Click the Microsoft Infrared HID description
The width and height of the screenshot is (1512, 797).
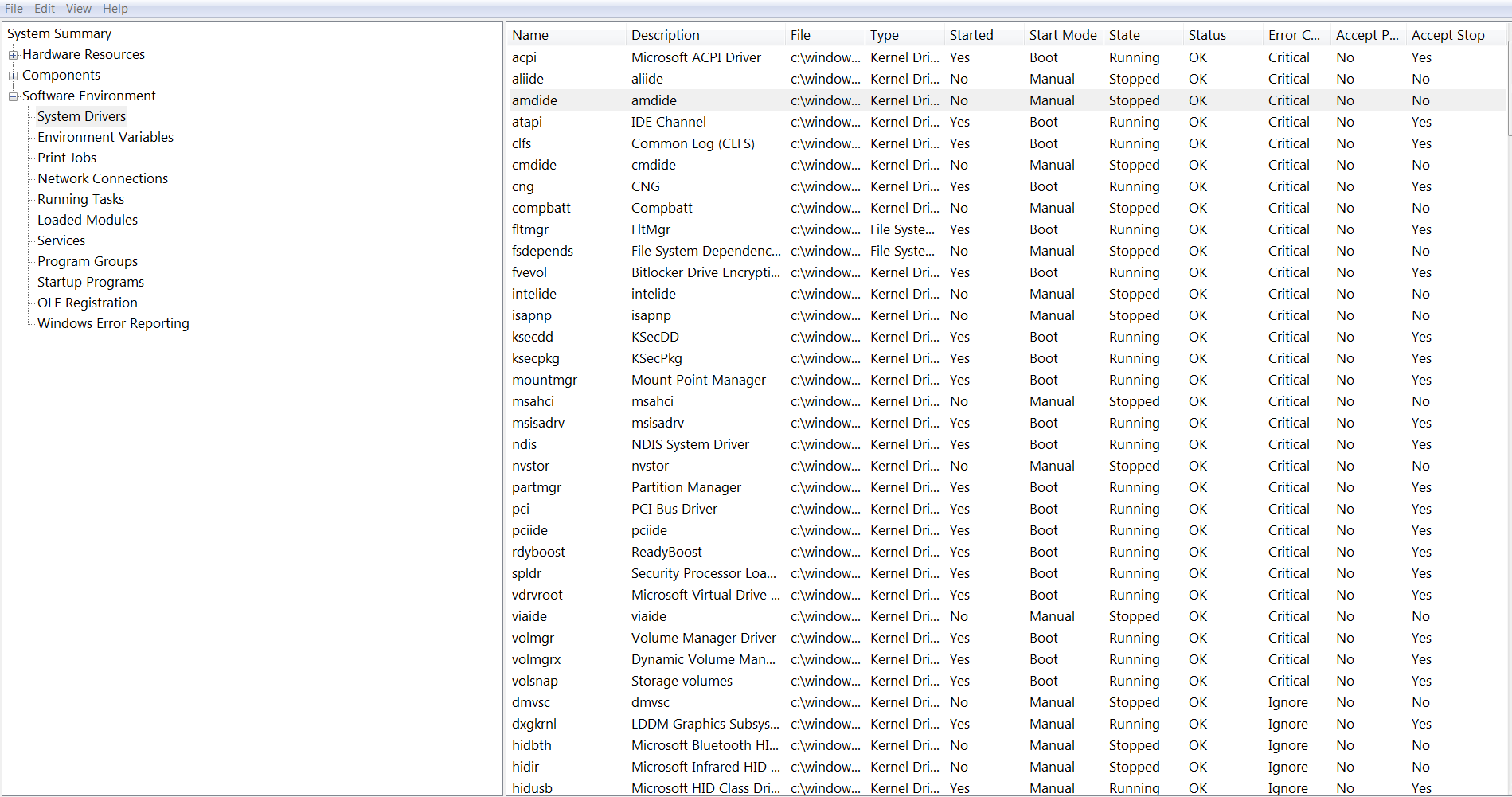tap(705, 767)
